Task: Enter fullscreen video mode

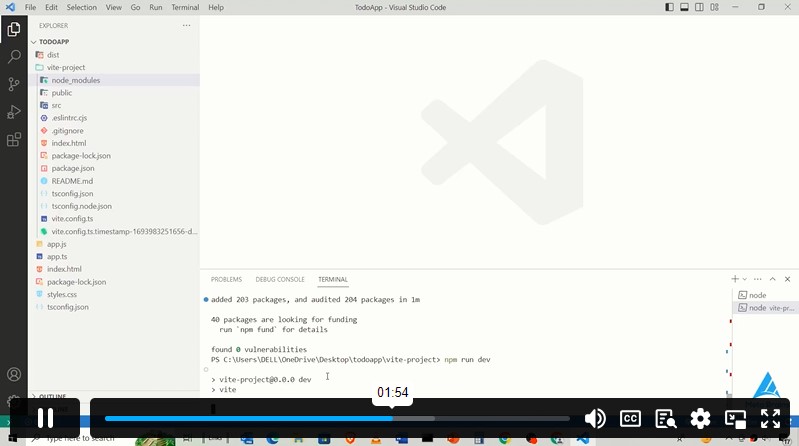Action: tap(770, 418)
